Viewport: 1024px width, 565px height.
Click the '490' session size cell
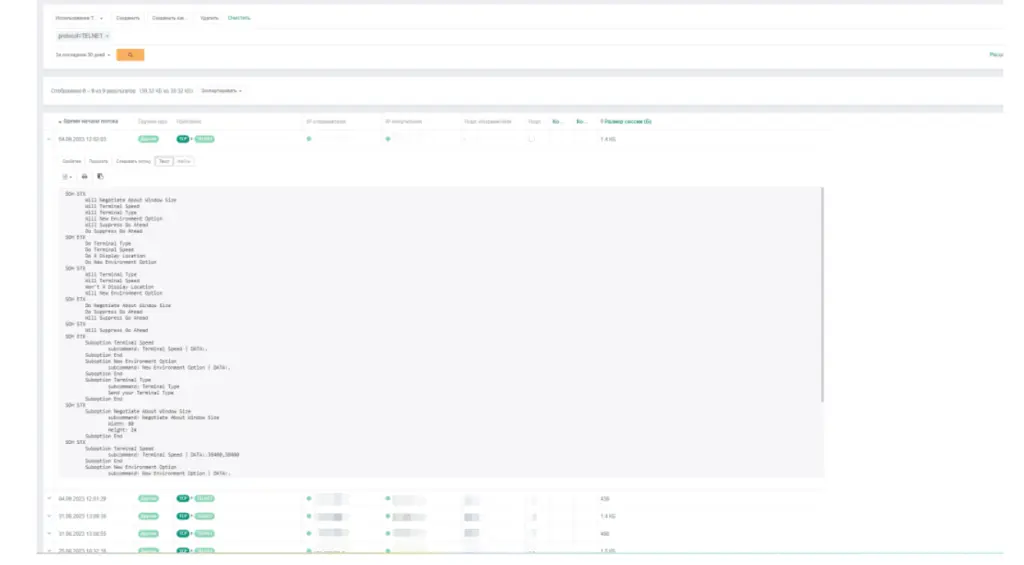pyautogui.click(x=605, y=534)
